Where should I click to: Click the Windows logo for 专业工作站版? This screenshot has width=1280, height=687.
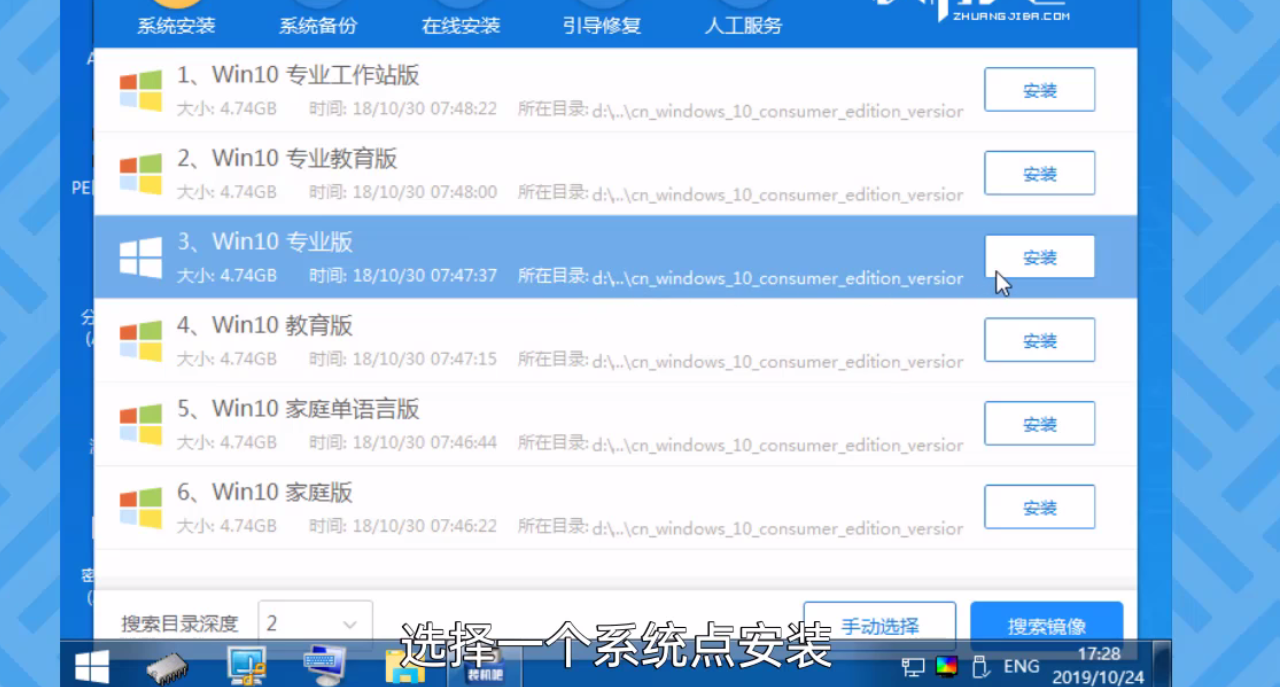[x=141, y=90]
